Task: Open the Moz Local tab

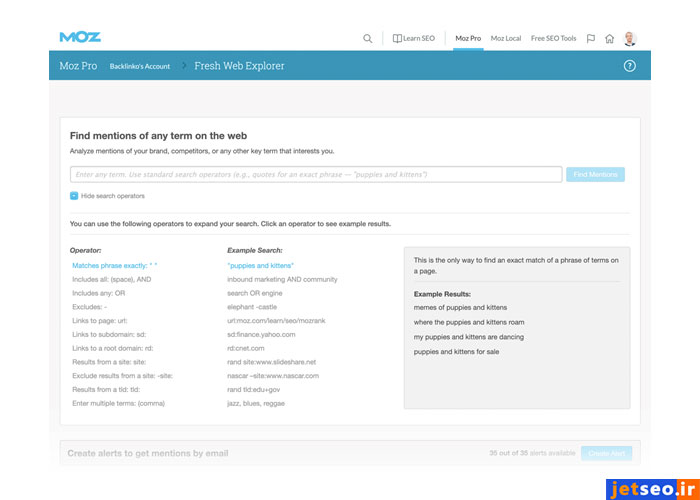Action: [x=506, y=38]
